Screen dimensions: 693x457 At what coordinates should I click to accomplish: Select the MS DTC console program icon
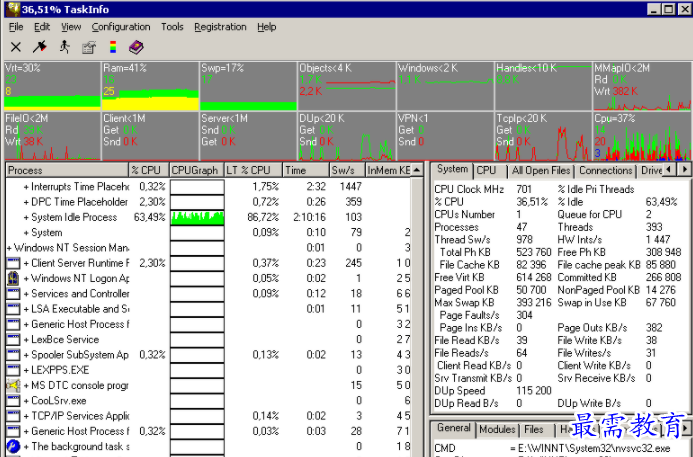click(x=13, y=385)
